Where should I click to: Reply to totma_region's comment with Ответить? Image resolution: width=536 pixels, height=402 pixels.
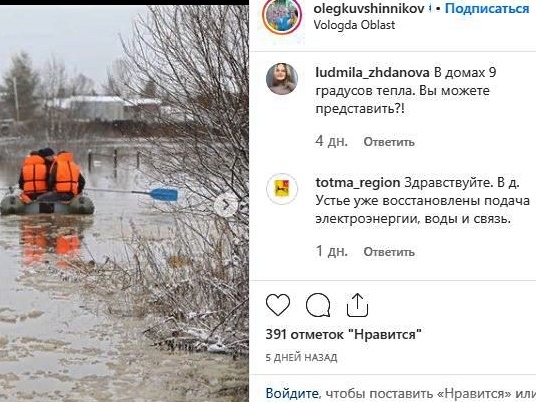(389, 252)
